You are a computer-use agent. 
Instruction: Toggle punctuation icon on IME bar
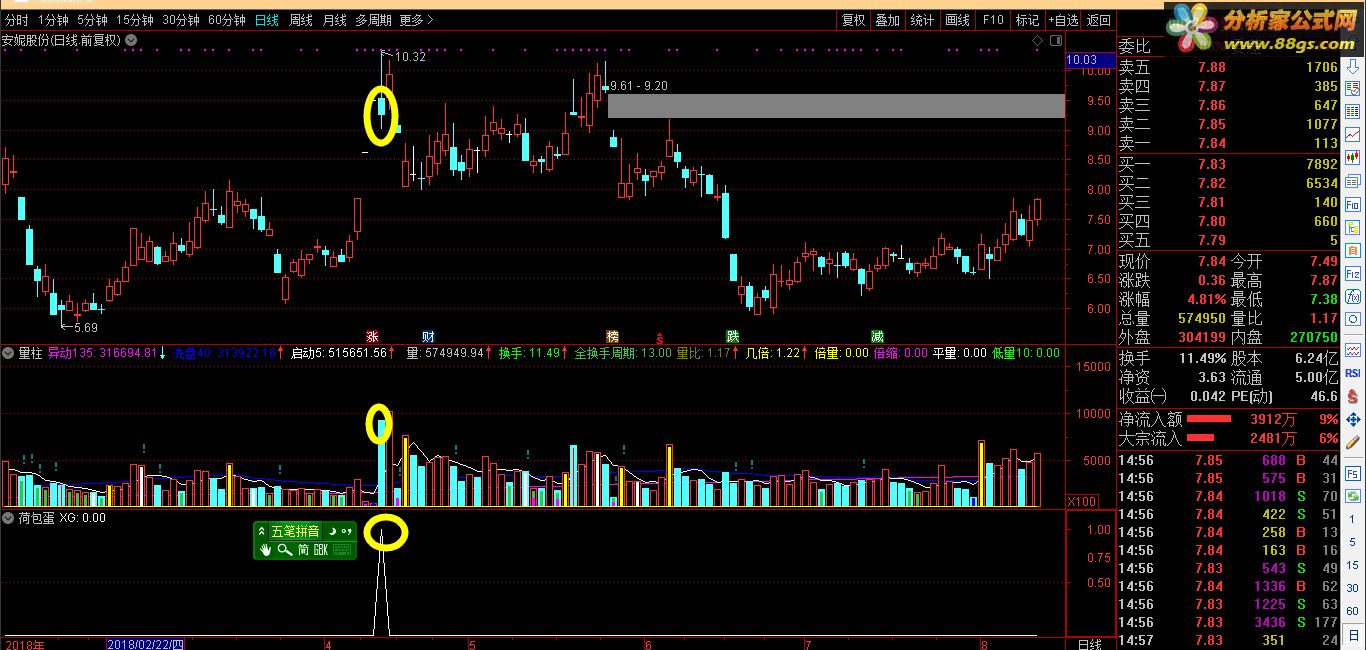click(347, 531)
